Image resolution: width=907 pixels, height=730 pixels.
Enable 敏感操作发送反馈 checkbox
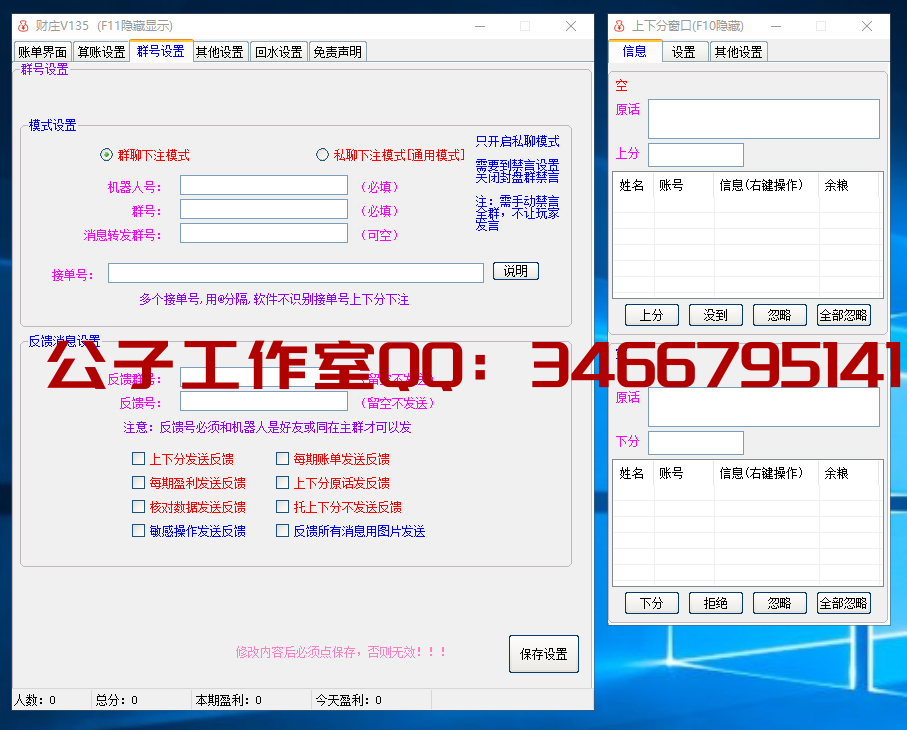(x=138, y=530)
